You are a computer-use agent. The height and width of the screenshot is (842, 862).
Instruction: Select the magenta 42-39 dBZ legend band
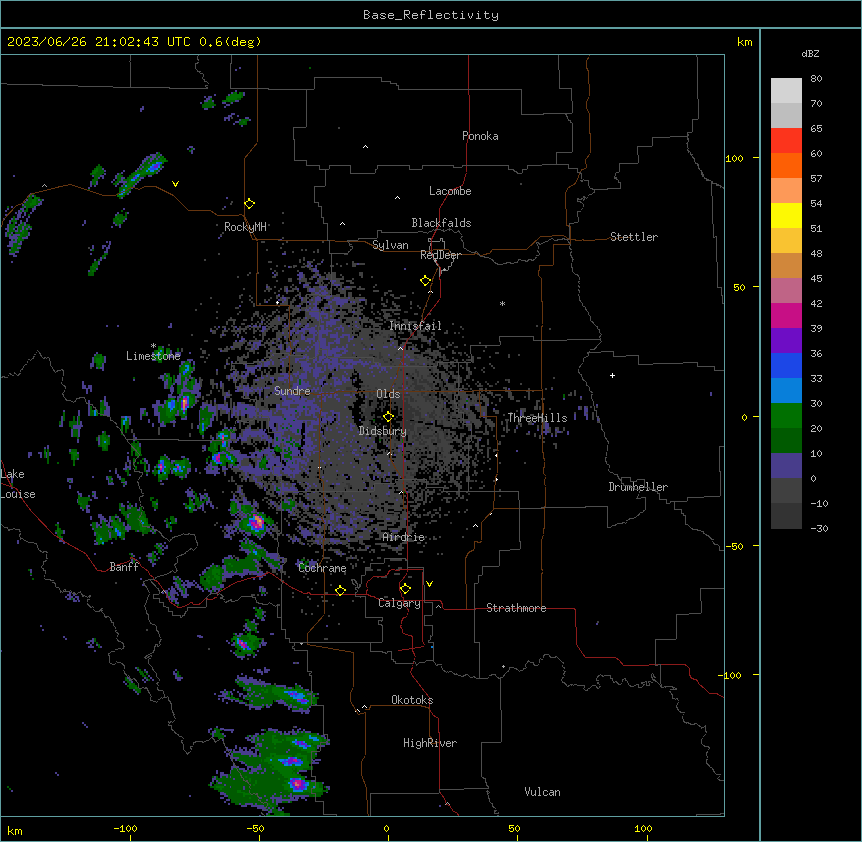coord(786,315)
